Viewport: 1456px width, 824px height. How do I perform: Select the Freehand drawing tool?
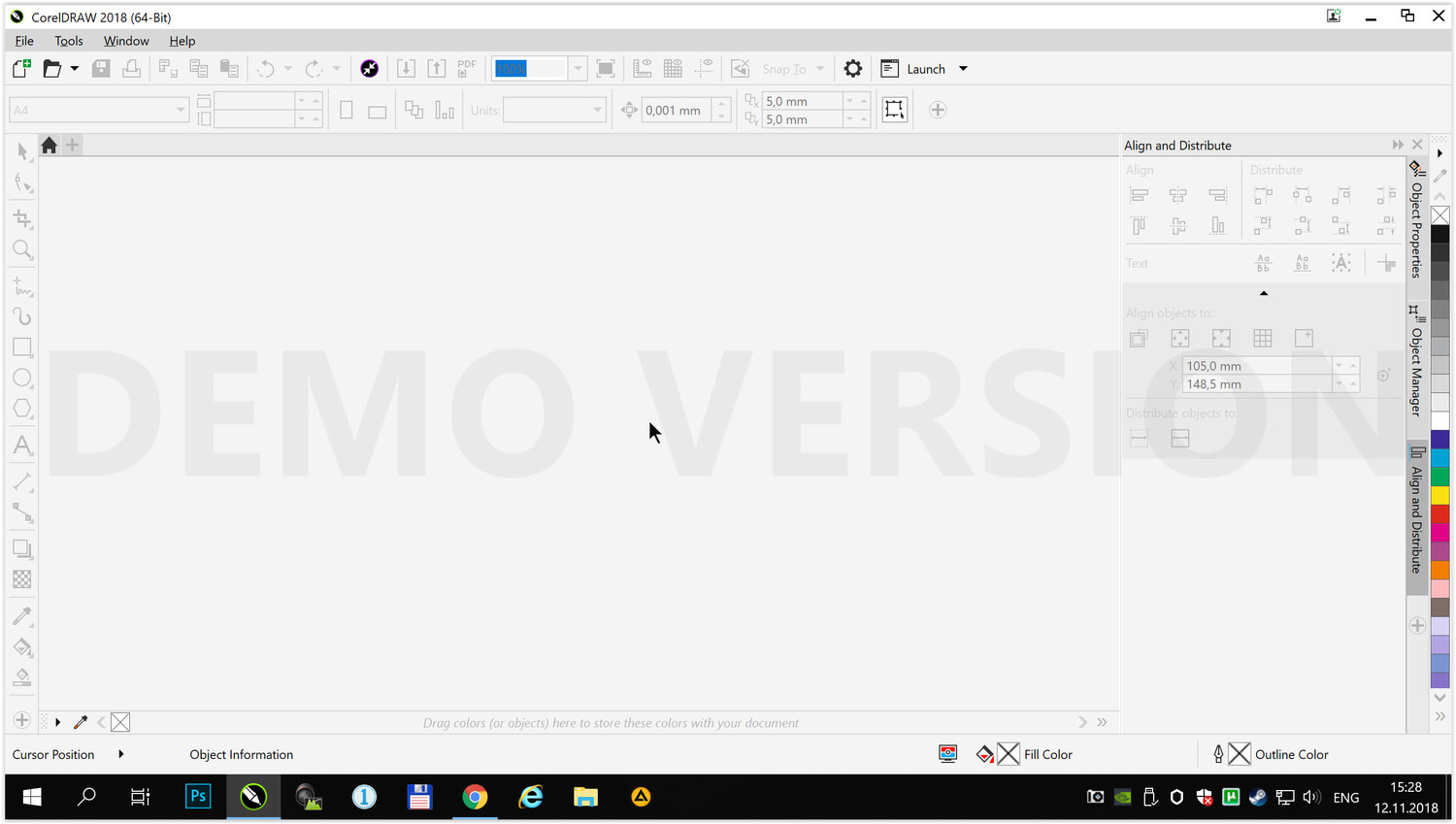pos(22,285)
